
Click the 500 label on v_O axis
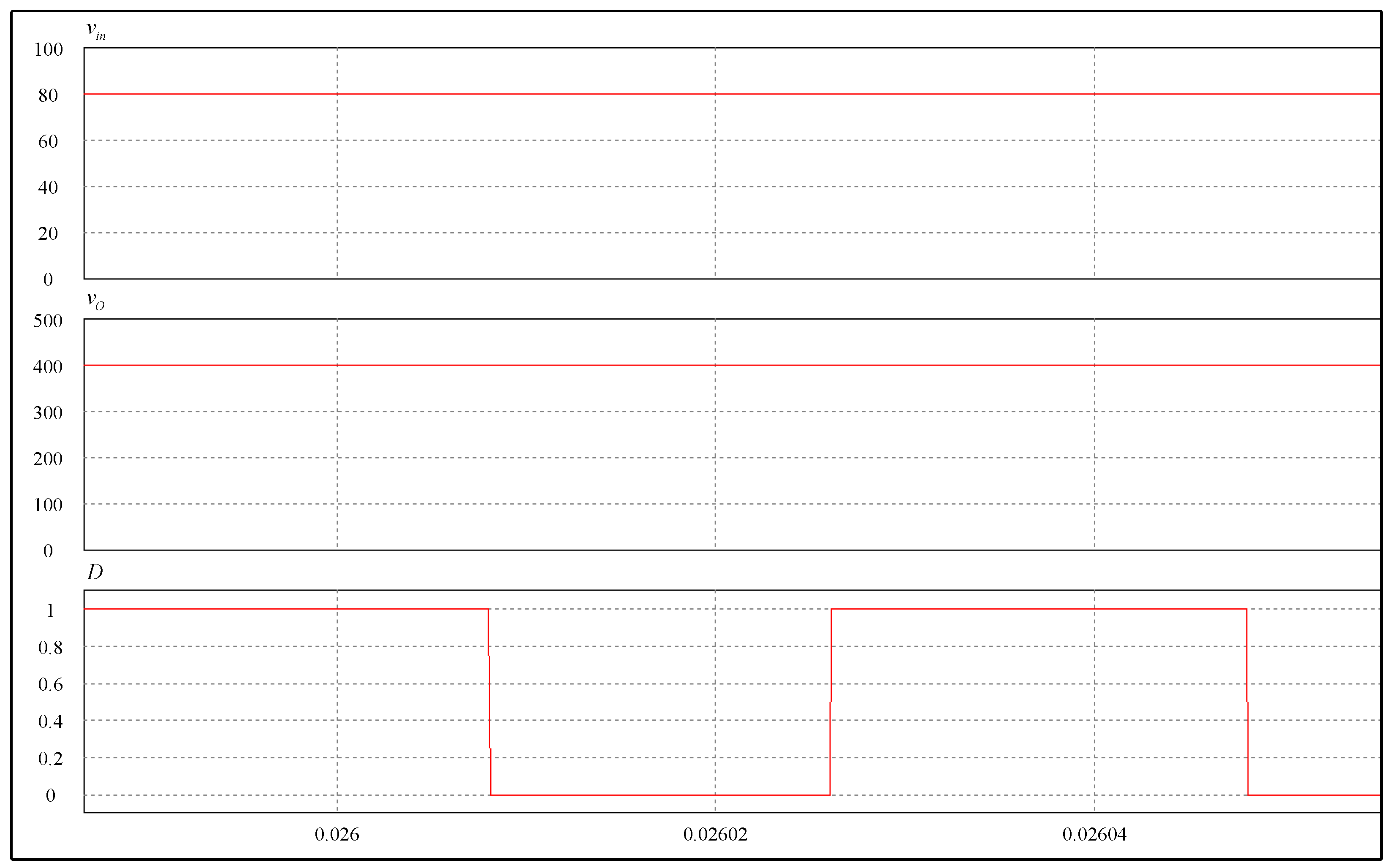click(48, 321)
